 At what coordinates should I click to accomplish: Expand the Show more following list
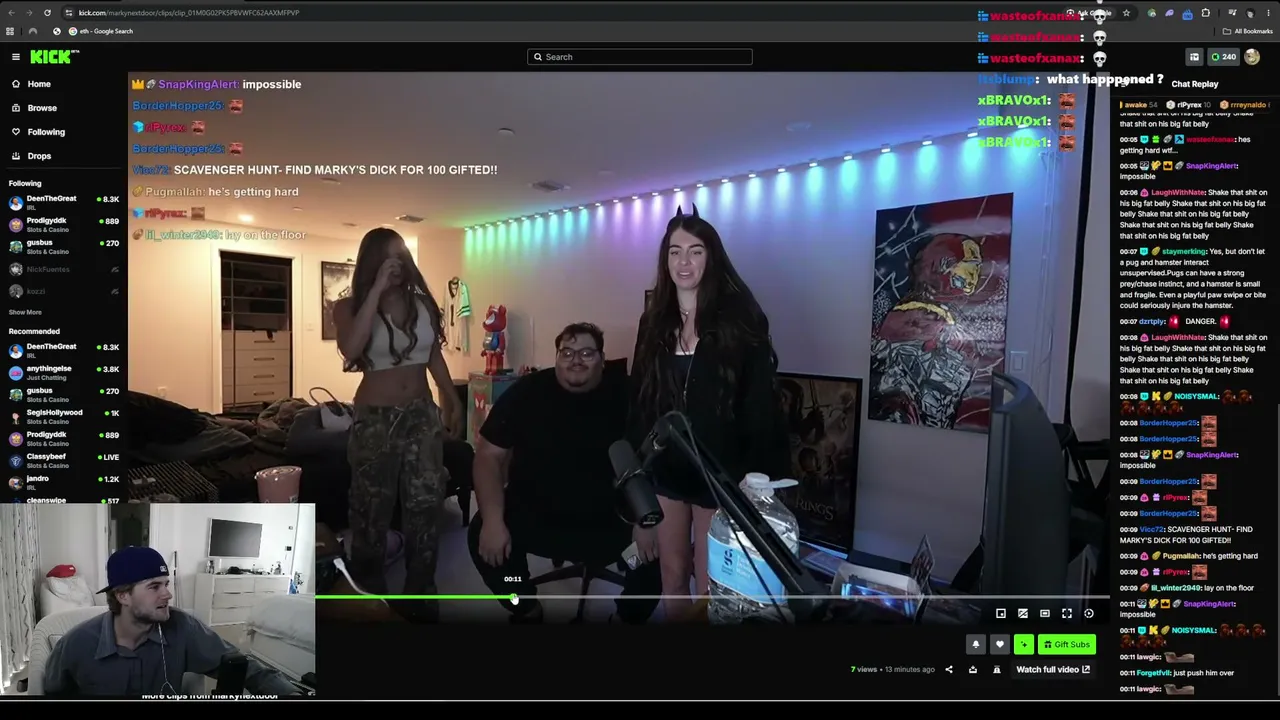point(25,312)
